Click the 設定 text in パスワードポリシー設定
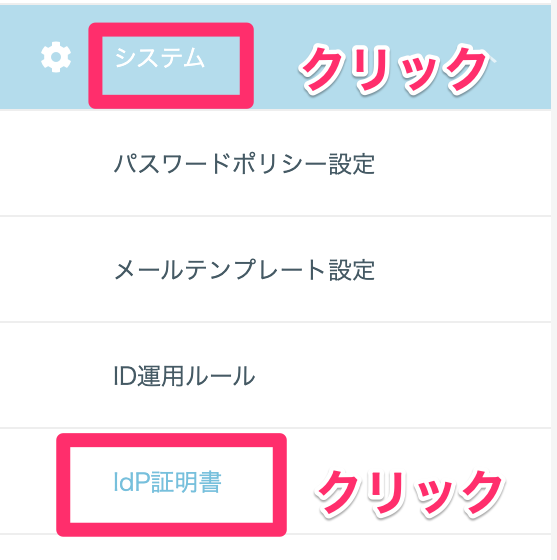The image size is (557, 560). point(352,164)
